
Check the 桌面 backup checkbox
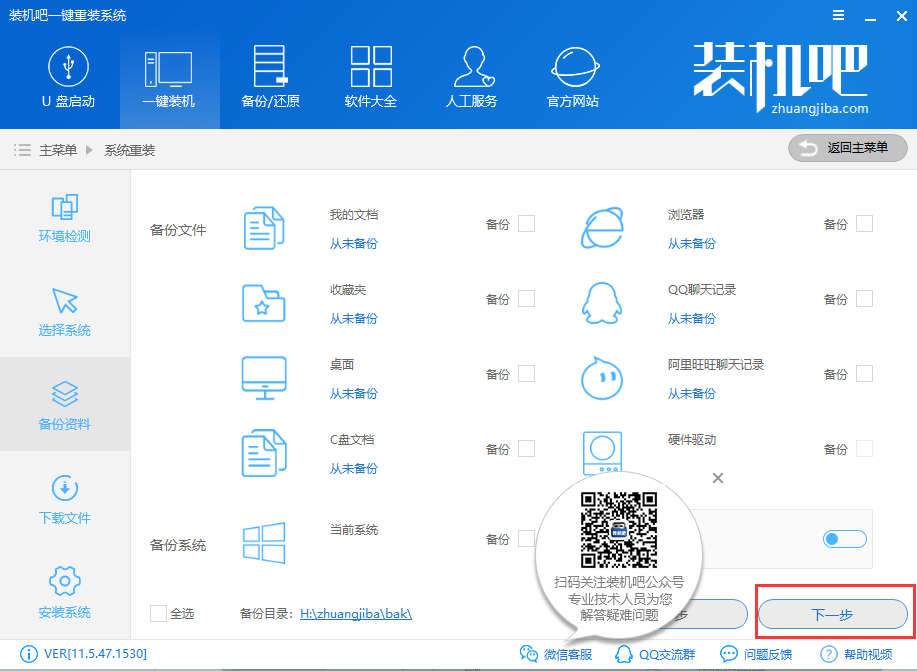coord(526,373)
